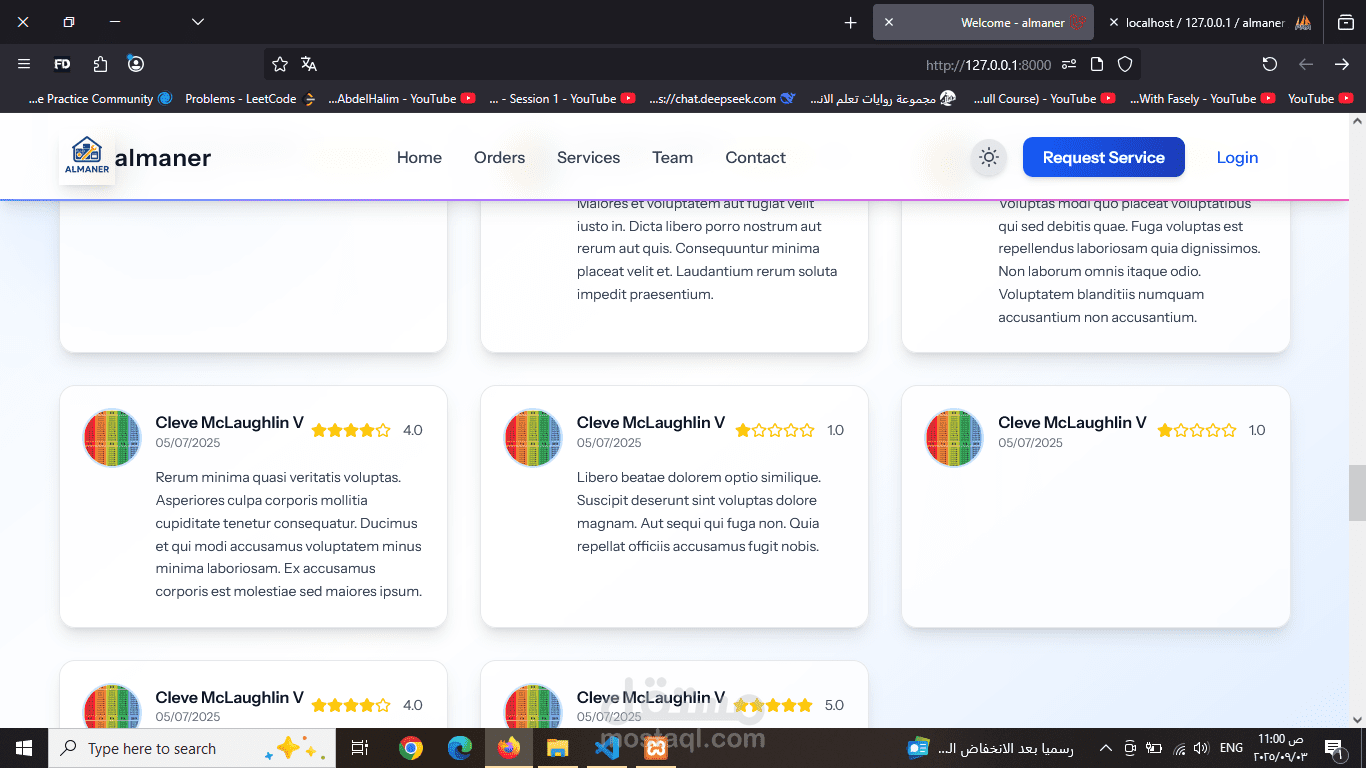The image size is (1366, 768).
Task: Expand the list all tabs chevron
Action: click(x=198, y=22)
